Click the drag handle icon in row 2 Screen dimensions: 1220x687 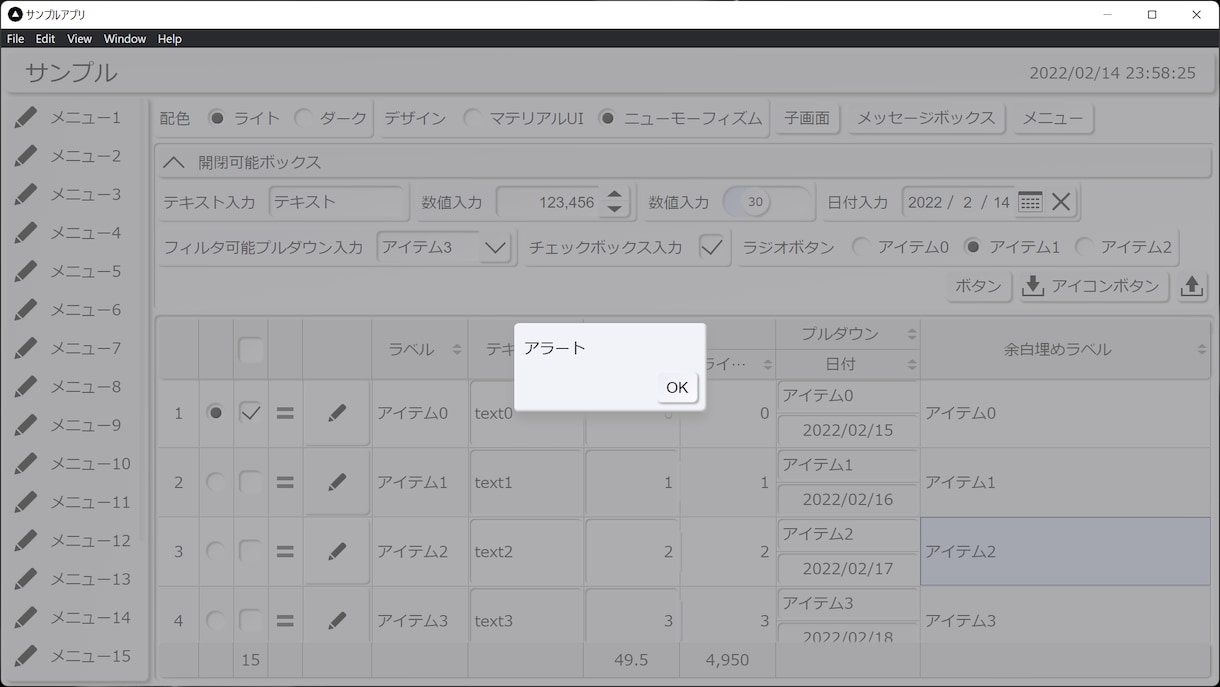coord(285,482)
